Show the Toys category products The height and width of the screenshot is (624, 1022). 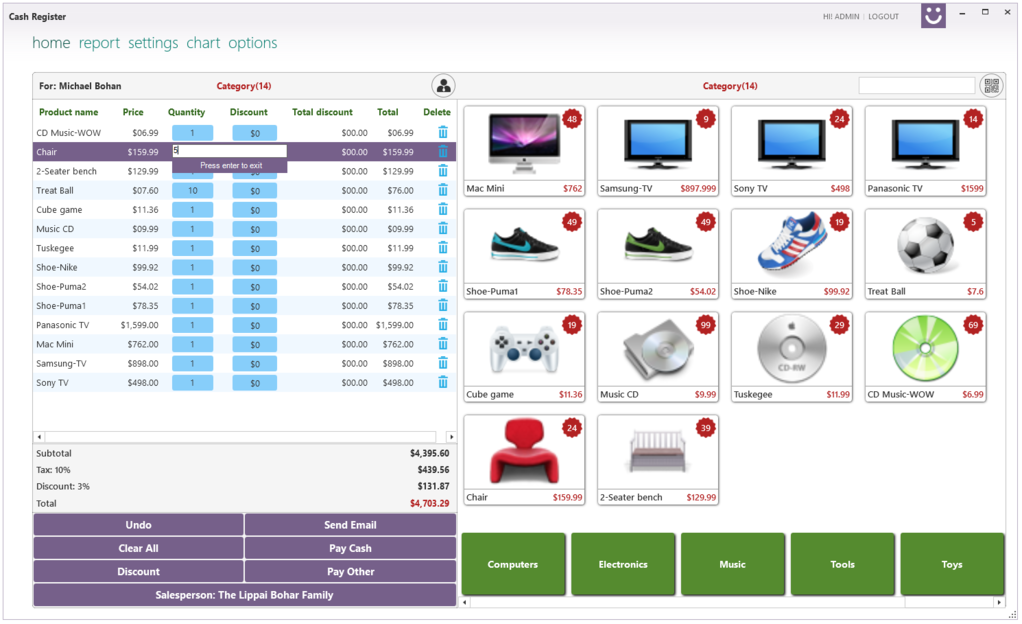(952, 564)
